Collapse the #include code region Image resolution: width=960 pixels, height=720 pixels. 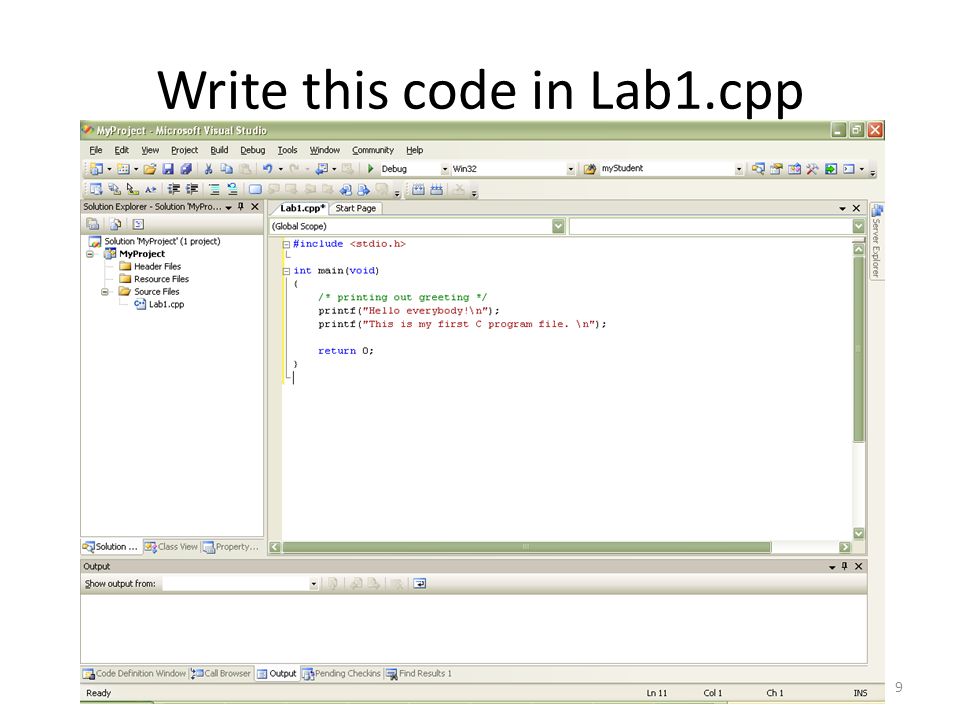click(286, 244)
